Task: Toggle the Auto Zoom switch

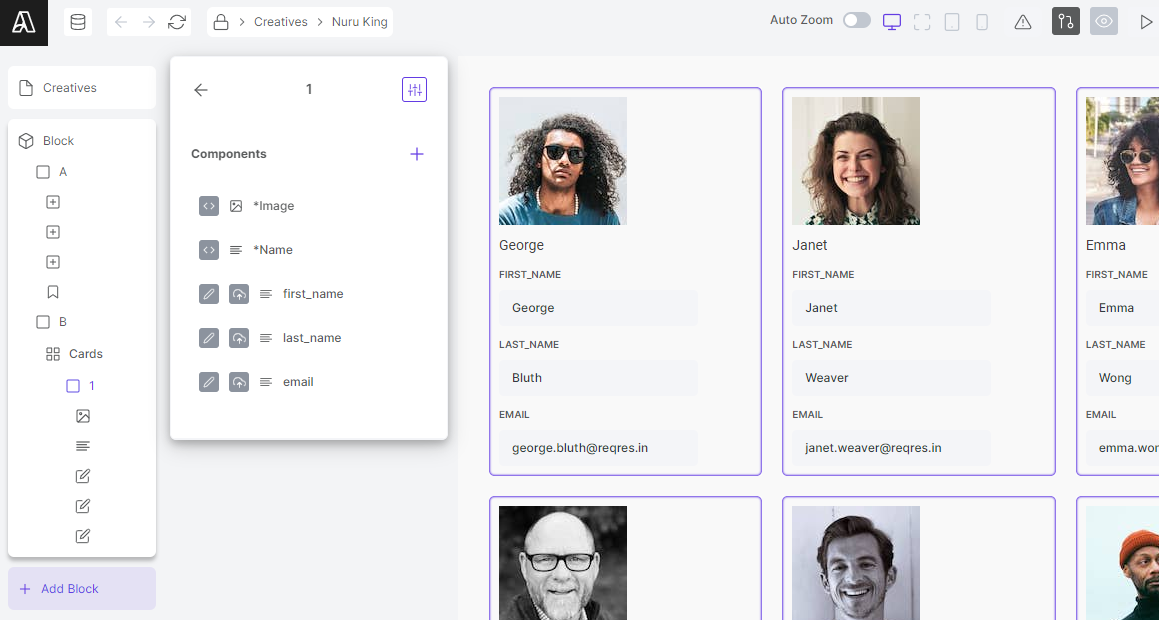Action: tap(857, 20)
